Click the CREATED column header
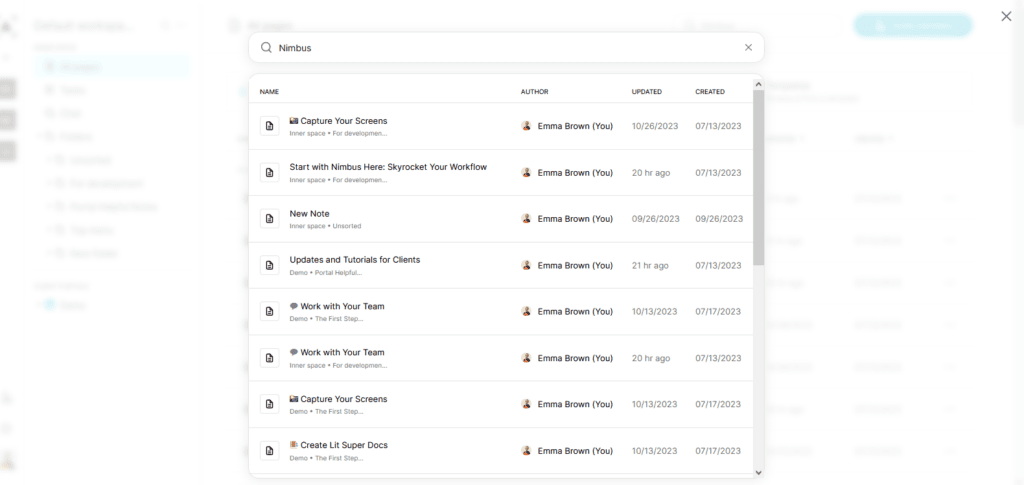The image size is (1024, 485). pos(710,92)
